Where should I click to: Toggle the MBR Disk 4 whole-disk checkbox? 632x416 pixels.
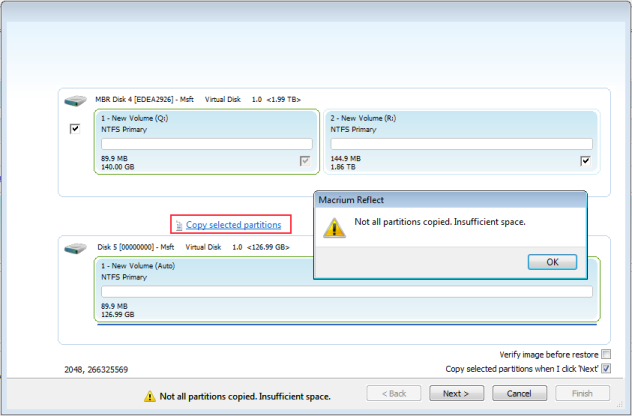coord(75,129)
